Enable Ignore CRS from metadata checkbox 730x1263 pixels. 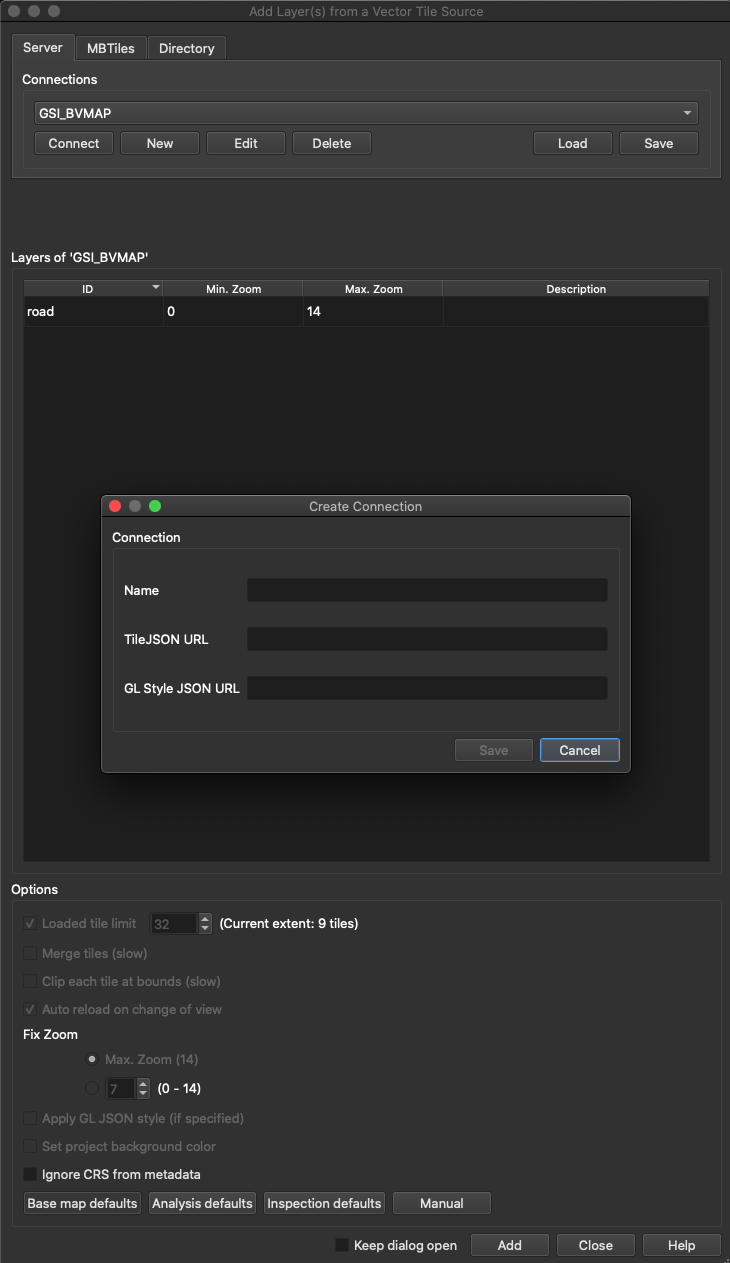click(30, 1174)
